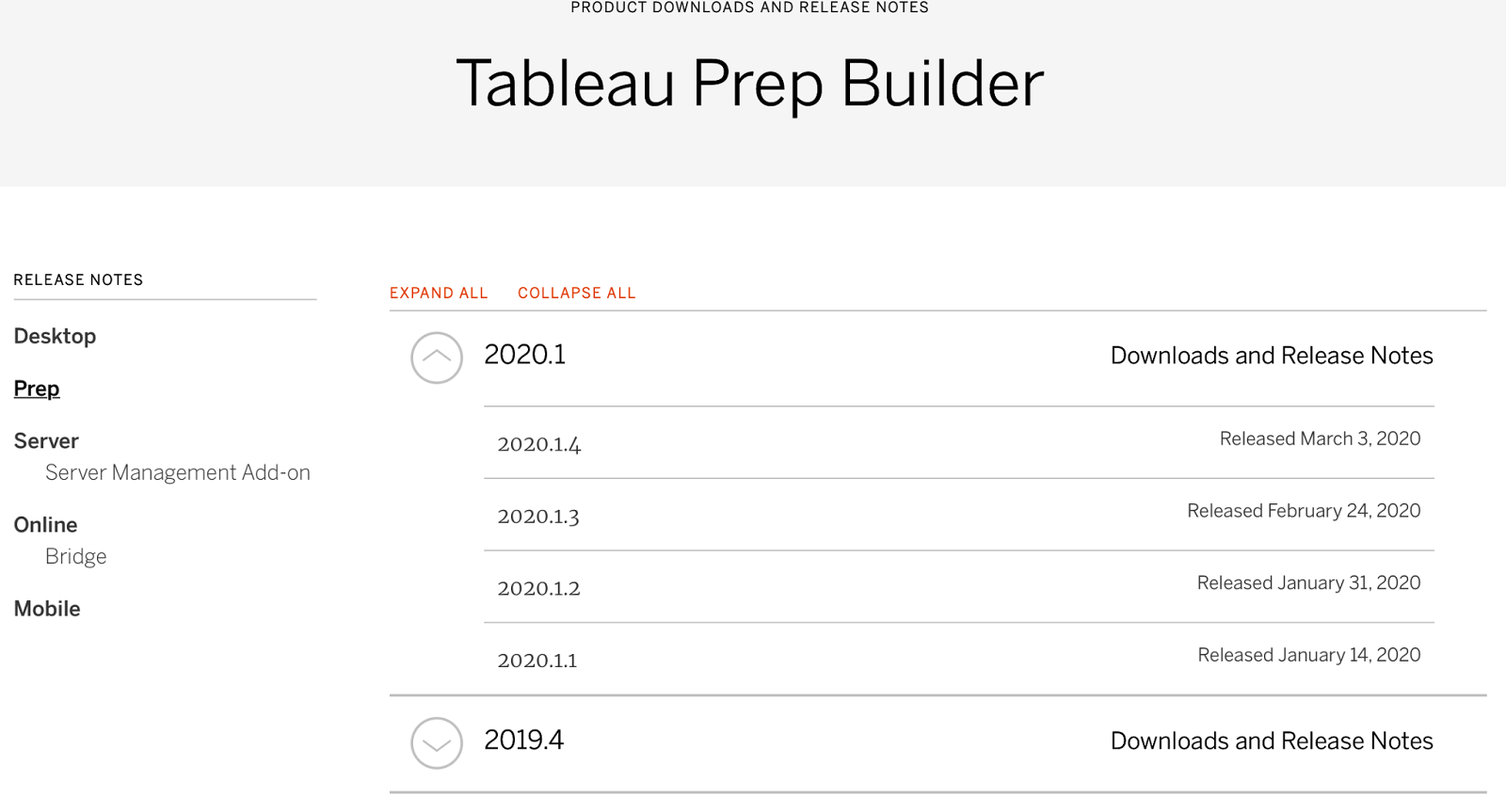Click the chevron icon next to 2019.4

(x=436, y=743)
